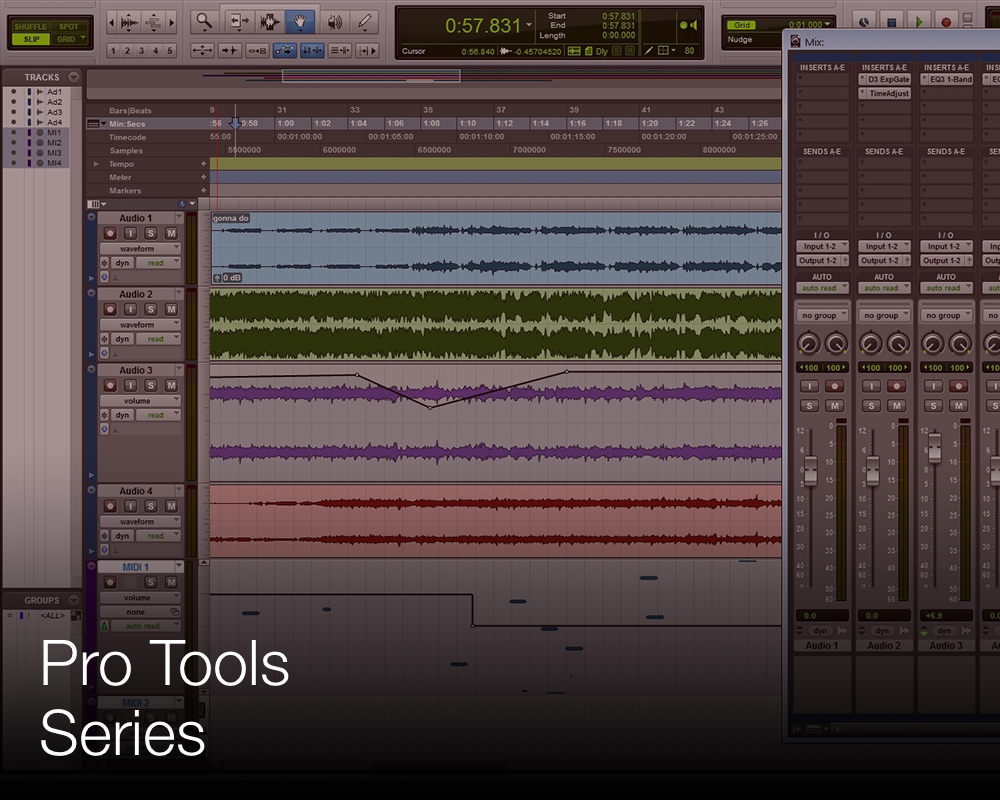Enable Spot edit mode
The image size is (1000, 800).
[69, 27]
